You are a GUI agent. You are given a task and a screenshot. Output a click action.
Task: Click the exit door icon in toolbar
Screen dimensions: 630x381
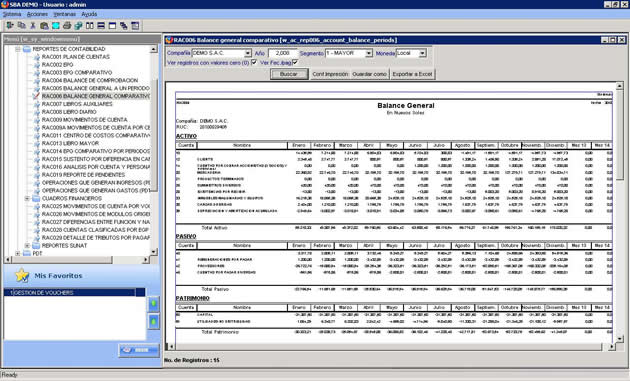click(10, 26)
